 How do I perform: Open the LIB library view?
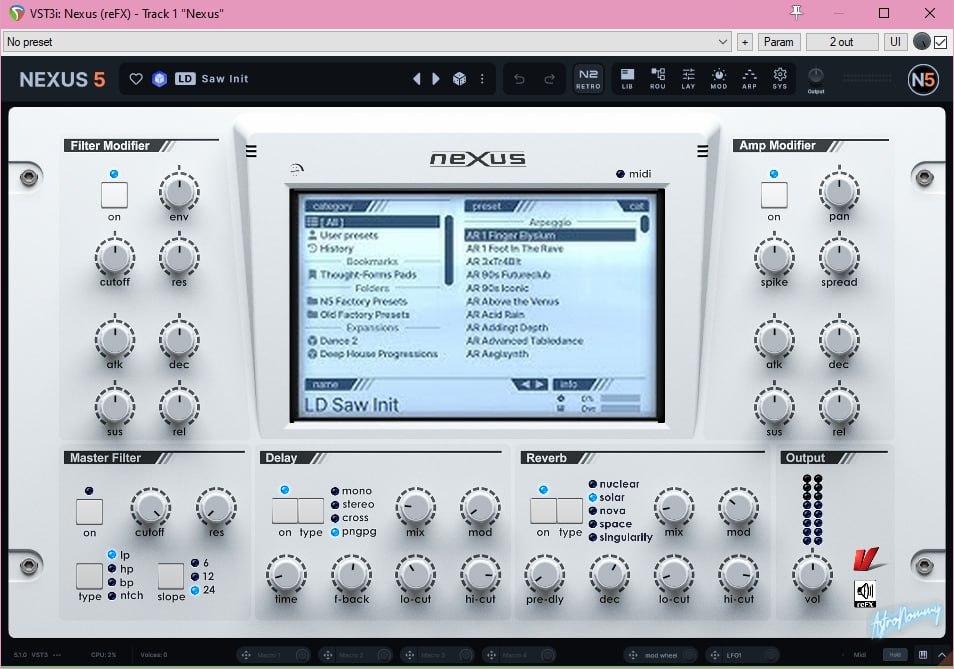[x=627, y=79]
